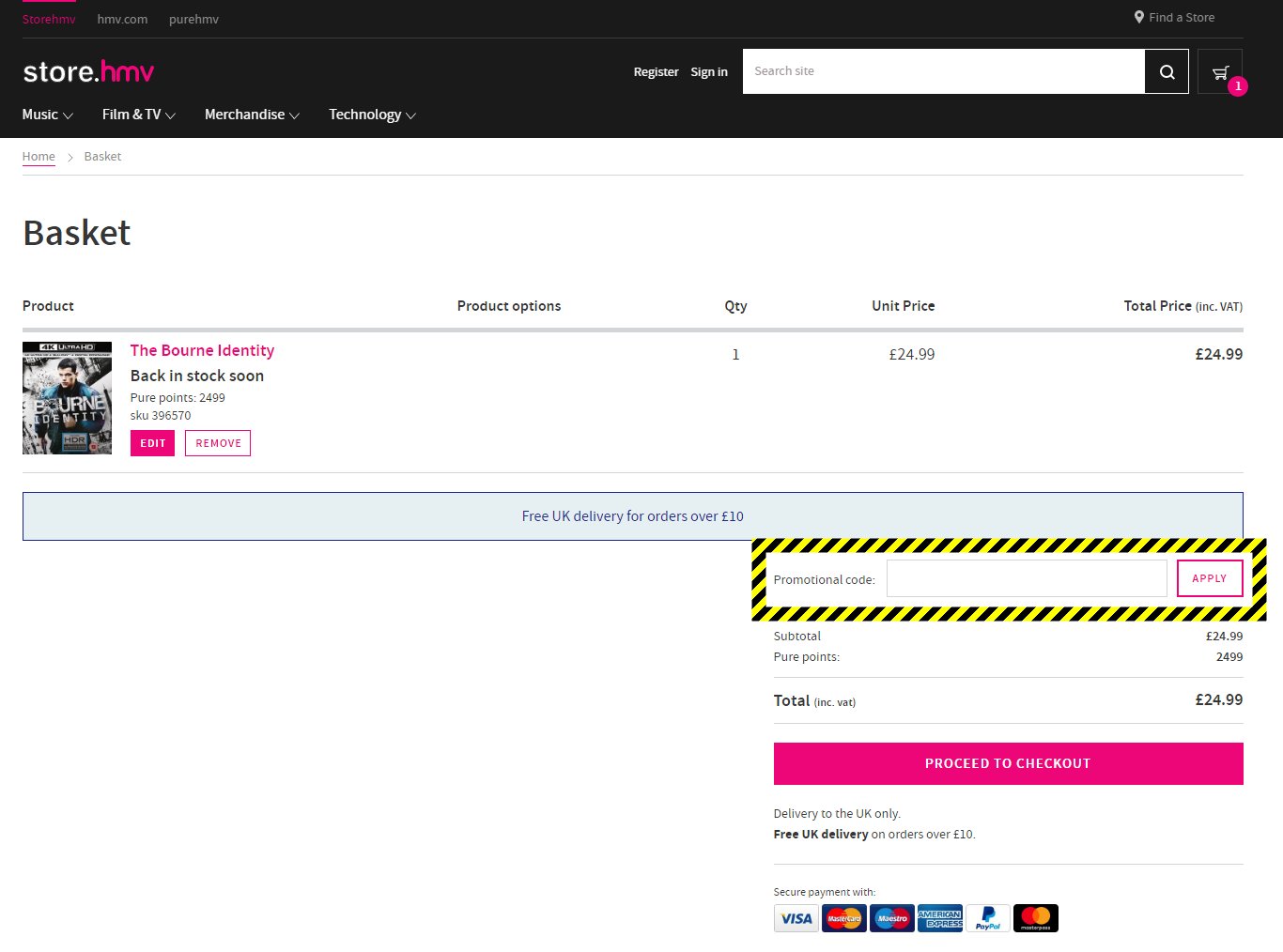Viewport: 1283px width, 952px height.
Task: Select the quantity value 1
Action: pos(735,354)
